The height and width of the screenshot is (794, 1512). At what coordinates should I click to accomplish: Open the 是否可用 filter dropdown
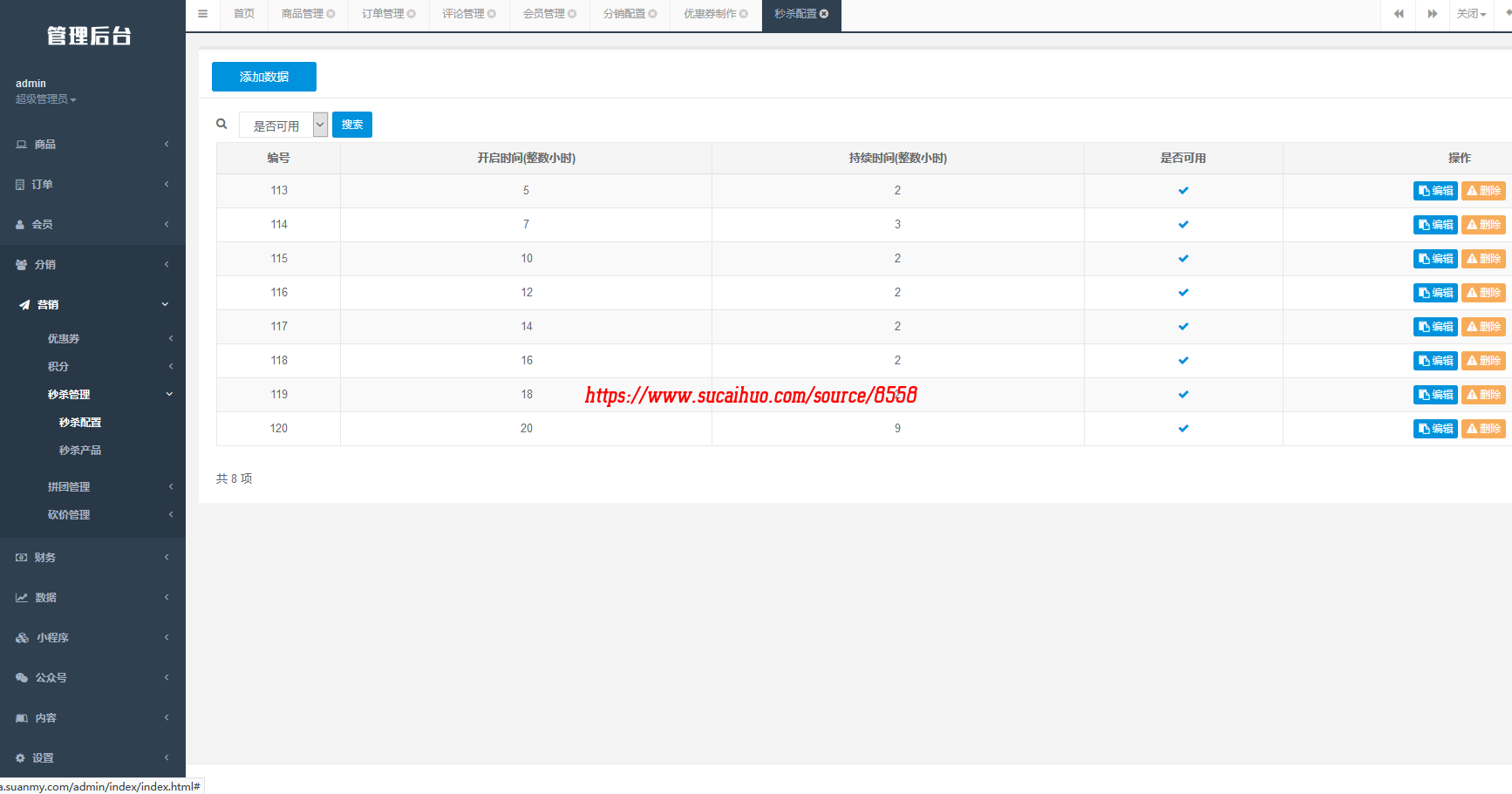(283, 126)
